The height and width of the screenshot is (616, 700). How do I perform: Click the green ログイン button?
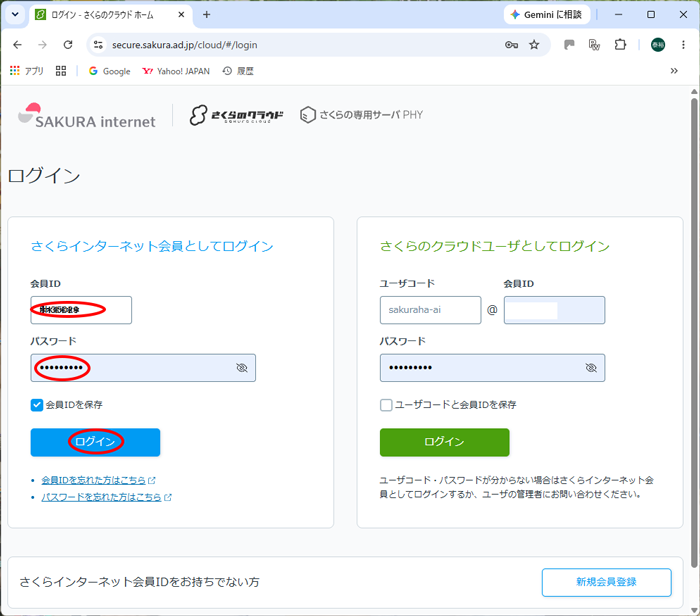(x=445, y=442)
